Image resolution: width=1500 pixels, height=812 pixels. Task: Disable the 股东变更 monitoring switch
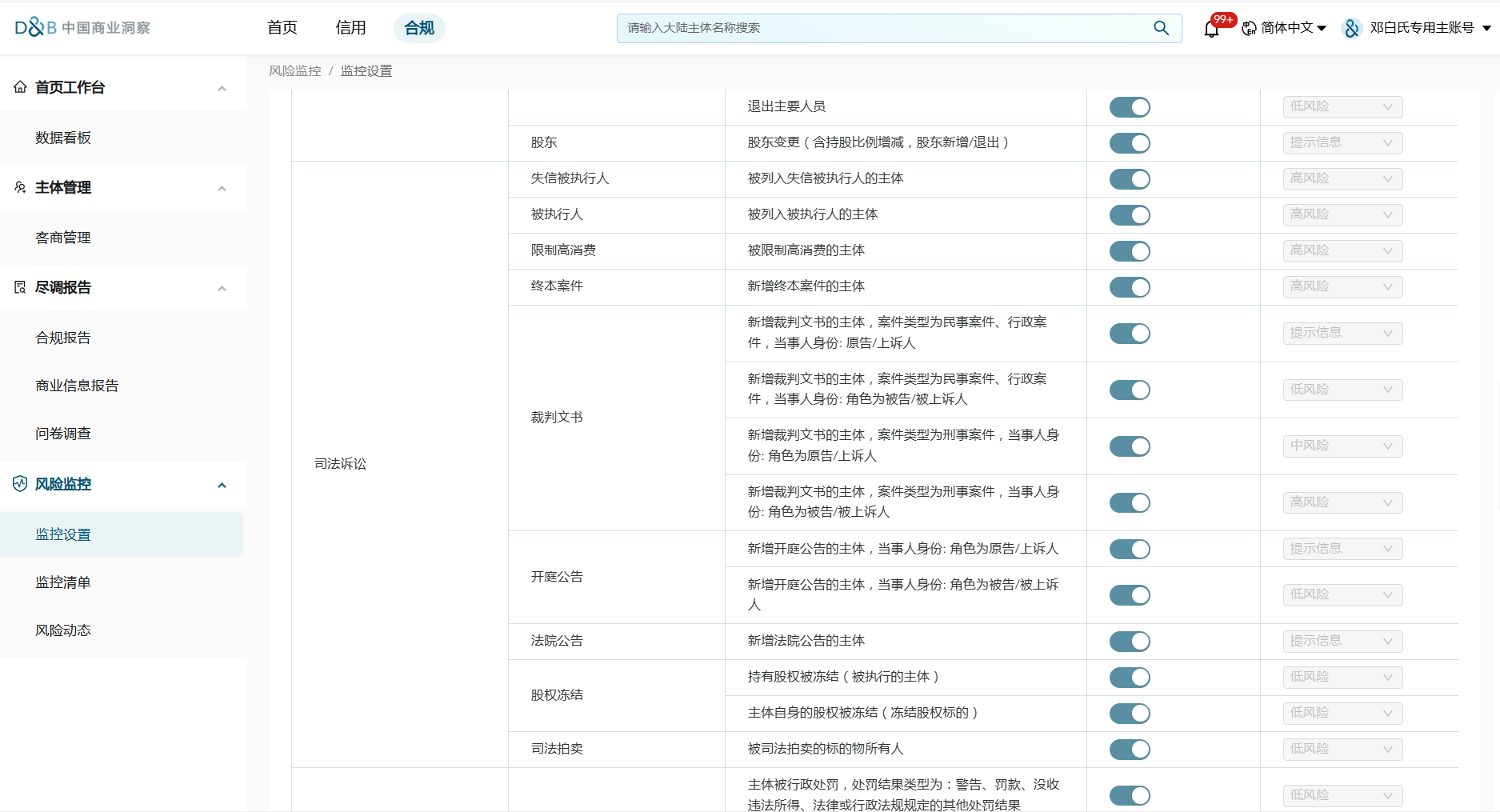pyautogui.click(x=1130, y=143)
